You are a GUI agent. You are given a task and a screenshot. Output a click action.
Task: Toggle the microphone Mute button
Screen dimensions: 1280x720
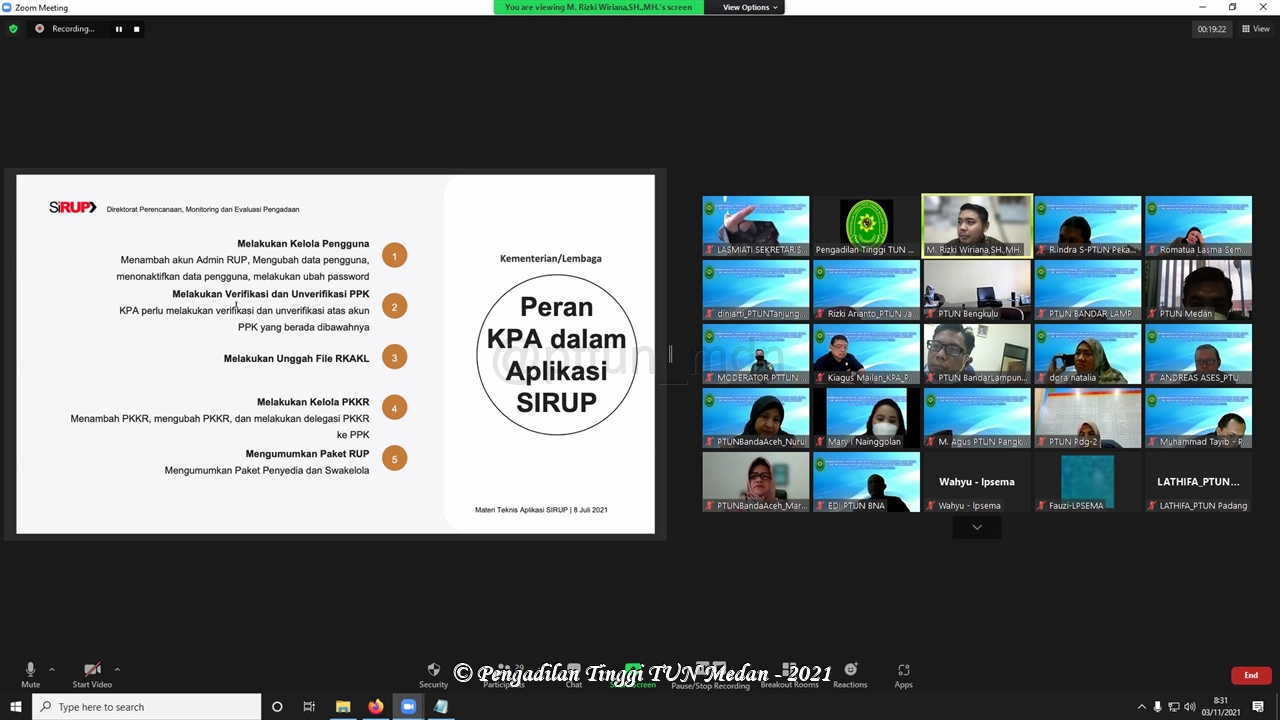[x=30, y=673]
